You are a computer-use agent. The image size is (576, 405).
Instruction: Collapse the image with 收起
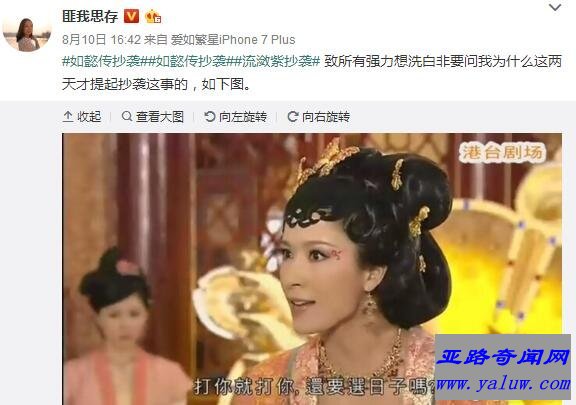(x=82, y=117)
